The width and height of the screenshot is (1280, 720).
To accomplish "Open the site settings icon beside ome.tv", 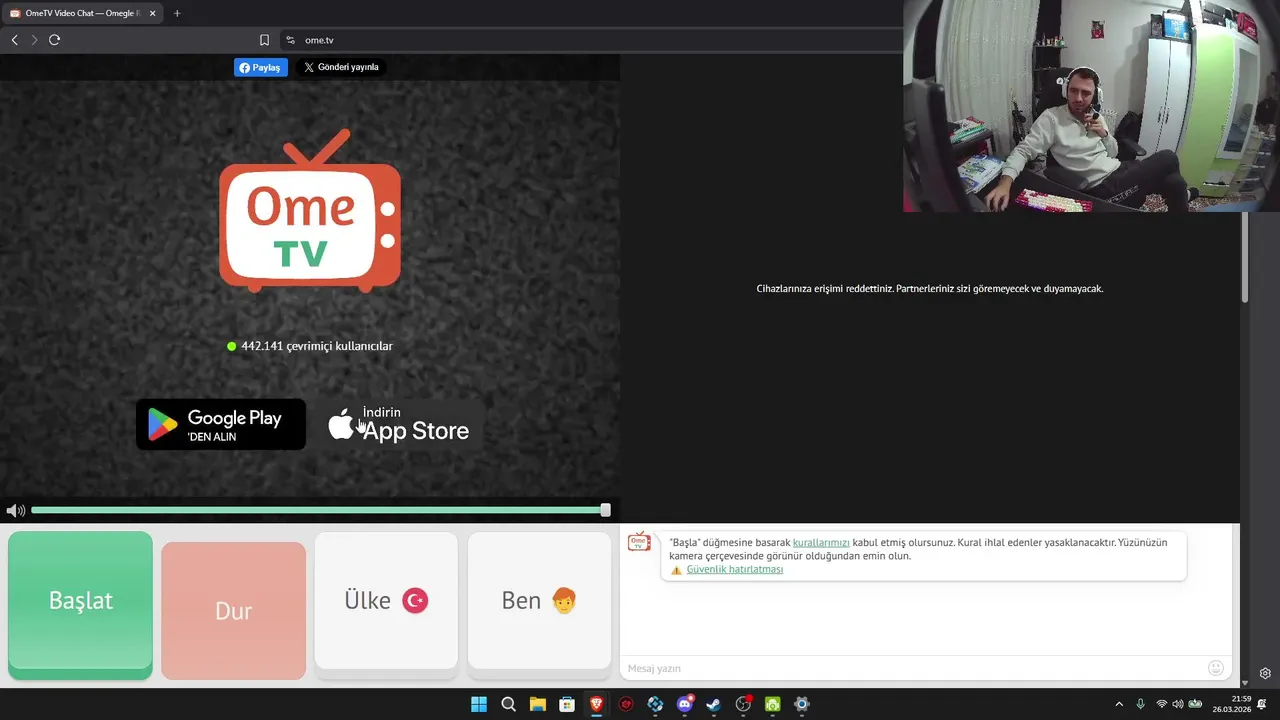I will pos(290,40).
